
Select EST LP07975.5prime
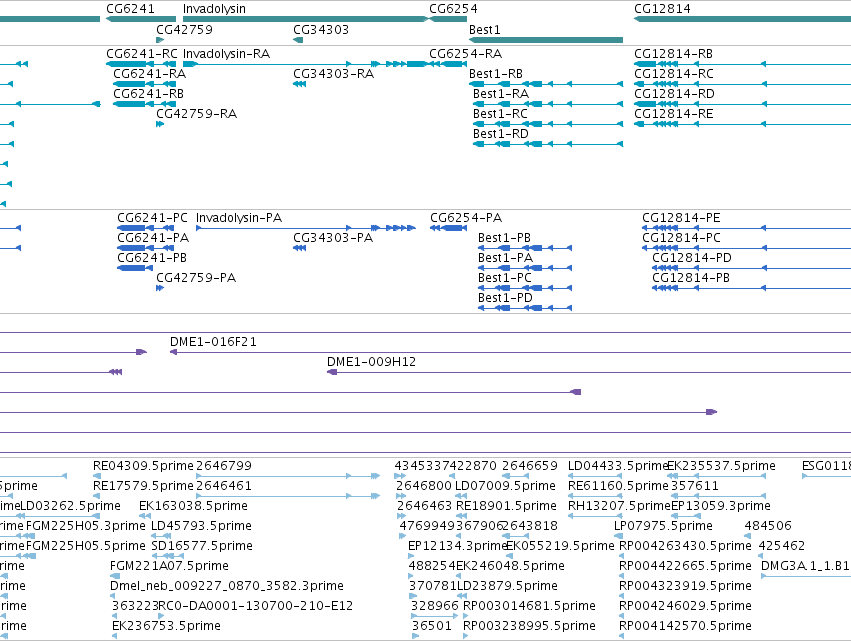[663, 526]
